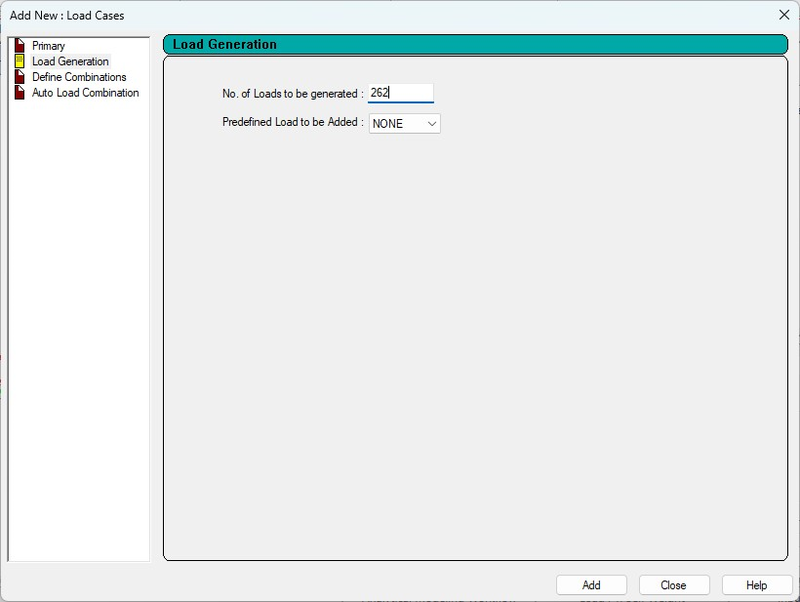Viewport: 800px width, 602px height.
Task: Close the dialog using the title bar X
Action: tap(783, 15)
